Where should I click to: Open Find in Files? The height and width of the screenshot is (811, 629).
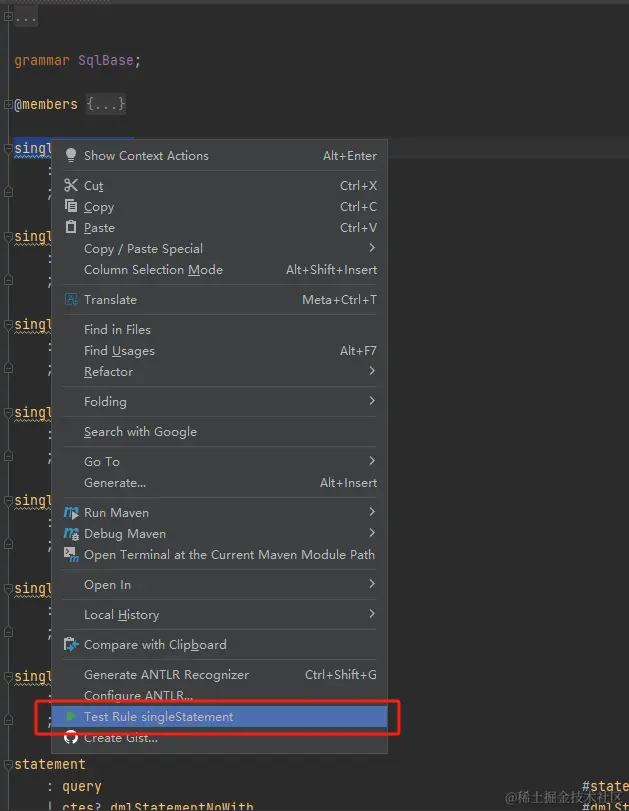pos(220,329)
